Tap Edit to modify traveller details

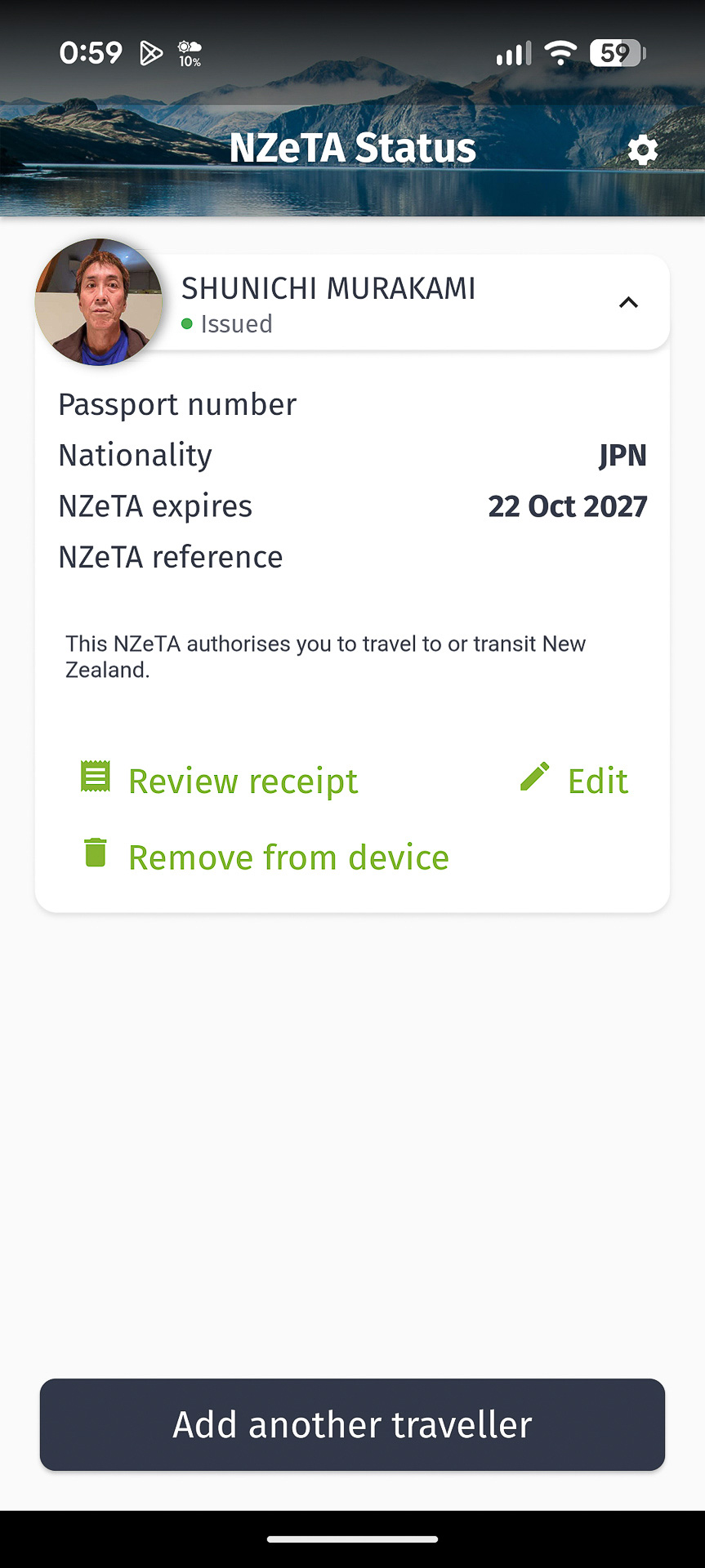coord(597,780)
